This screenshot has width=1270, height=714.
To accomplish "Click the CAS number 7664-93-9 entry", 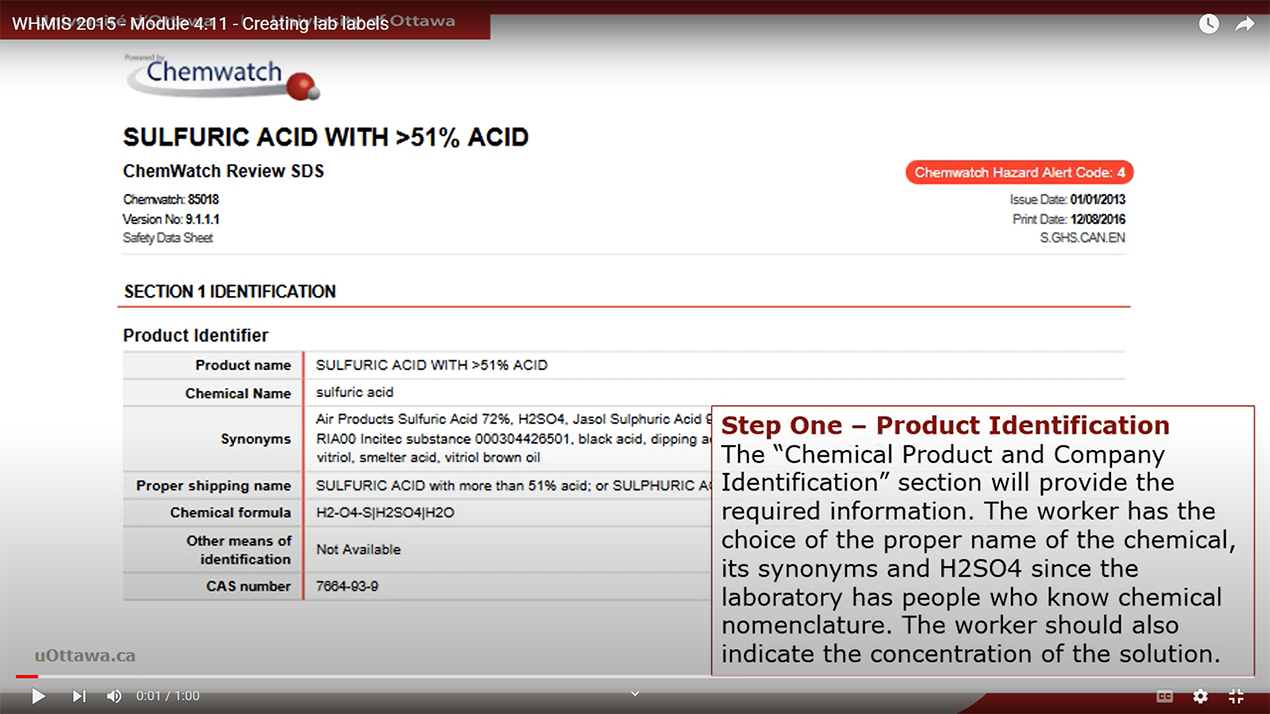I will (347, 586).
